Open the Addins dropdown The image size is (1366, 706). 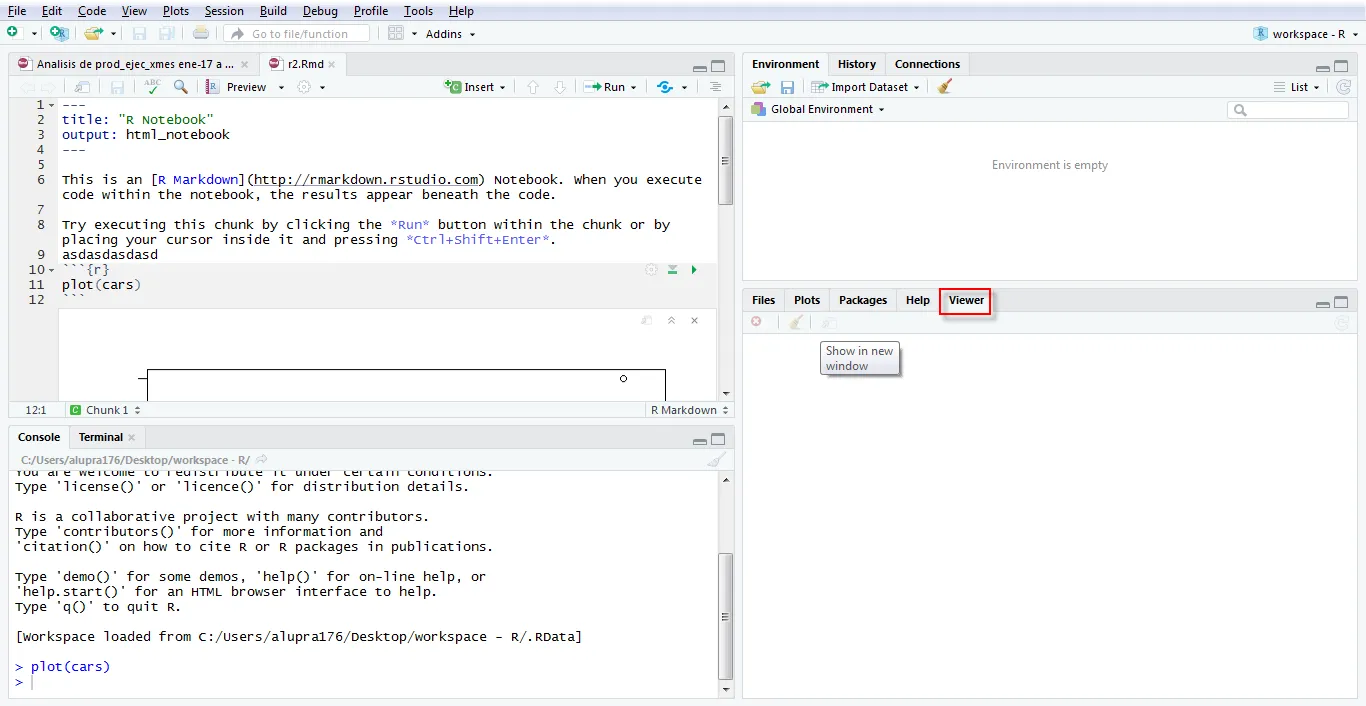point(450,33)
